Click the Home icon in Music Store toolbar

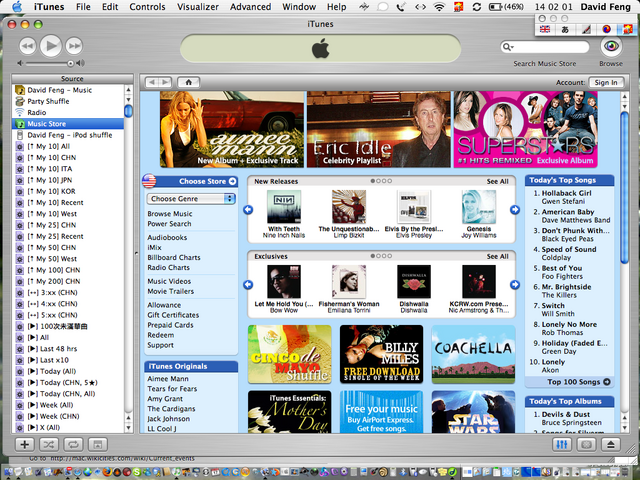(x=189, y=82)
